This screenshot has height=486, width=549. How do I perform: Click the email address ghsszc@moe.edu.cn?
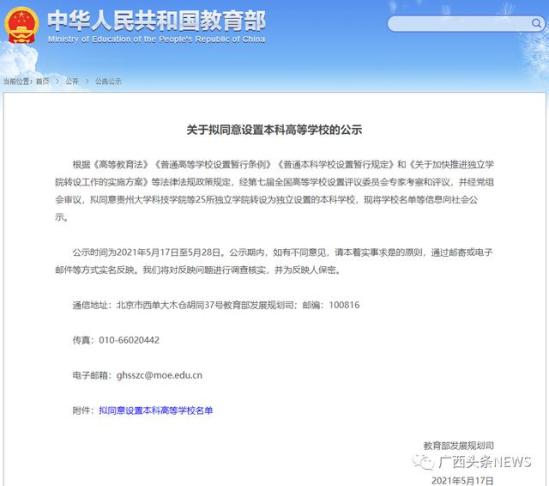point(159,375)
